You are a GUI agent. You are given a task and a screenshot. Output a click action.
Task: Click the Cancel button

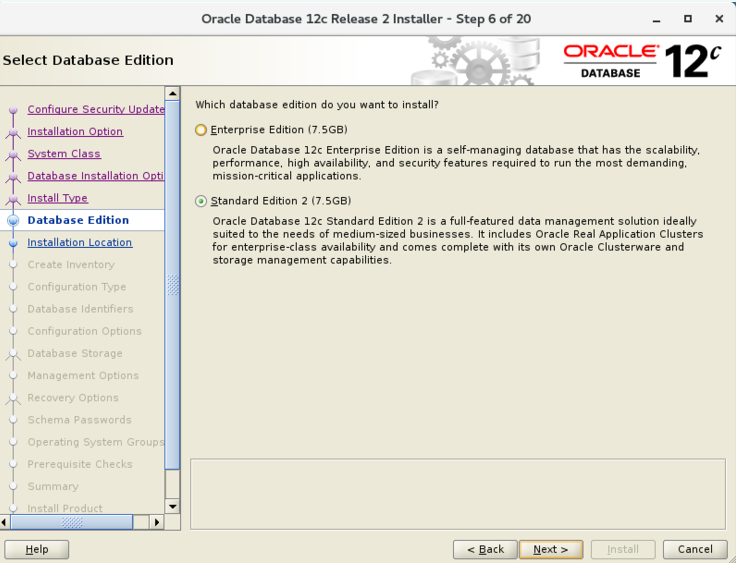pyautogui.click(x=695, y=549)
